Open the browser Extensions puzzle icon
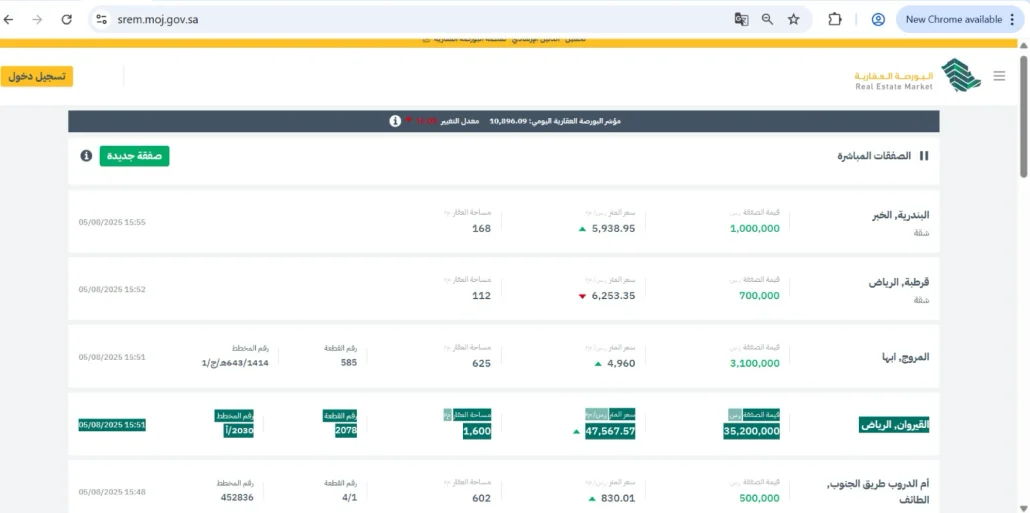The image size is (1030, 513). click(835, 19)
